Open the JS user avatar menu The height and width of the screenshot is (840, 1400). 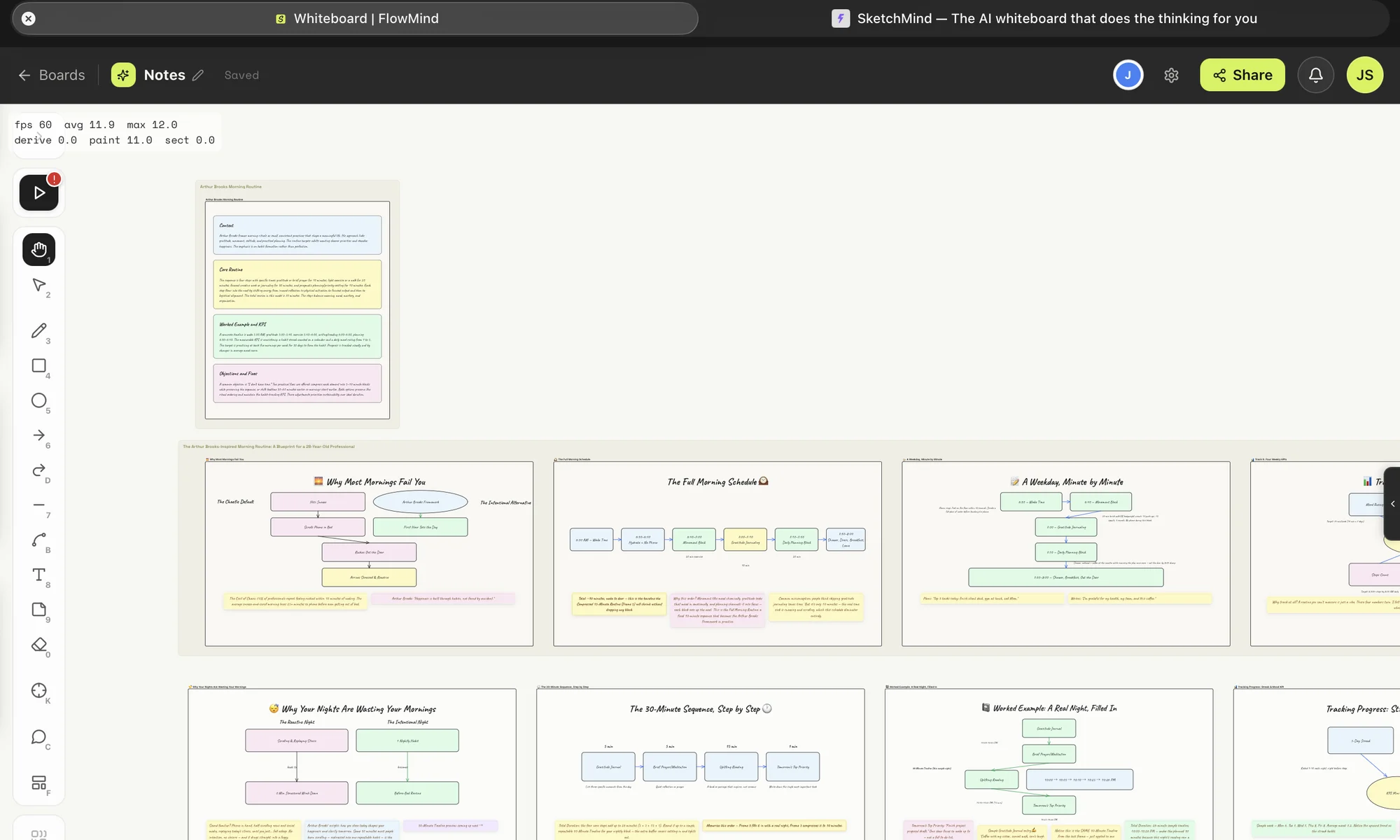[x=1364, y=75]
